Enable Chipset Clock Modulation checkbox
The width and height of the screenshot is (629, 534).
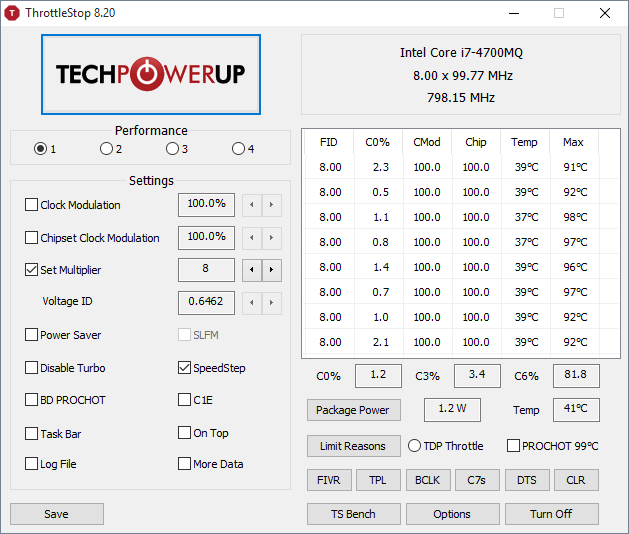[x=31, y=238]
